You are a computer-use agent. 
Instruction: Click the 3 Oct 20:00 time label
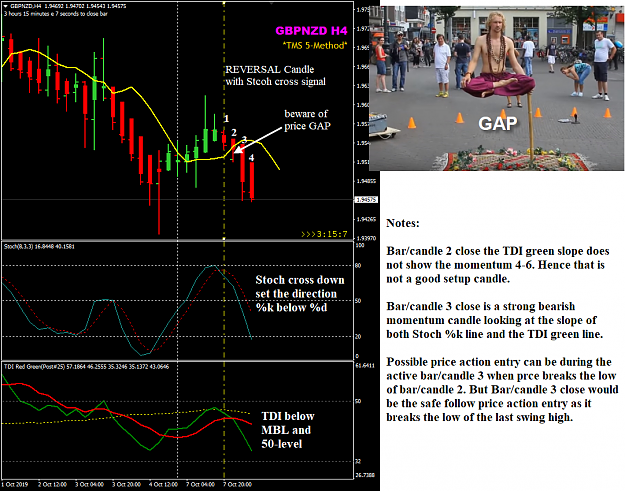coord(126,485)
